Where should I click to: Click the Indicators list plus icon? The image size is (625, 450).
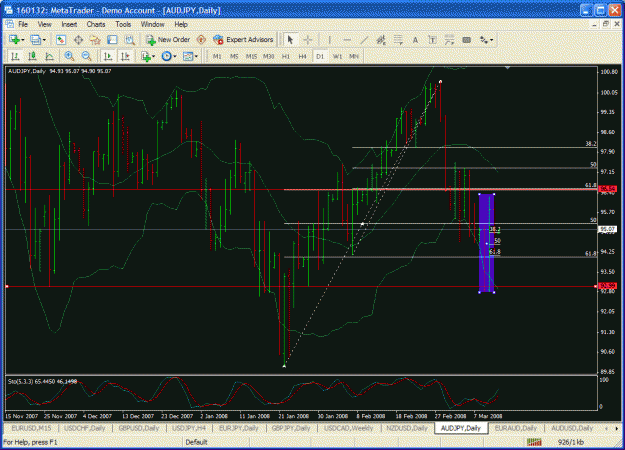coord(145,56)
